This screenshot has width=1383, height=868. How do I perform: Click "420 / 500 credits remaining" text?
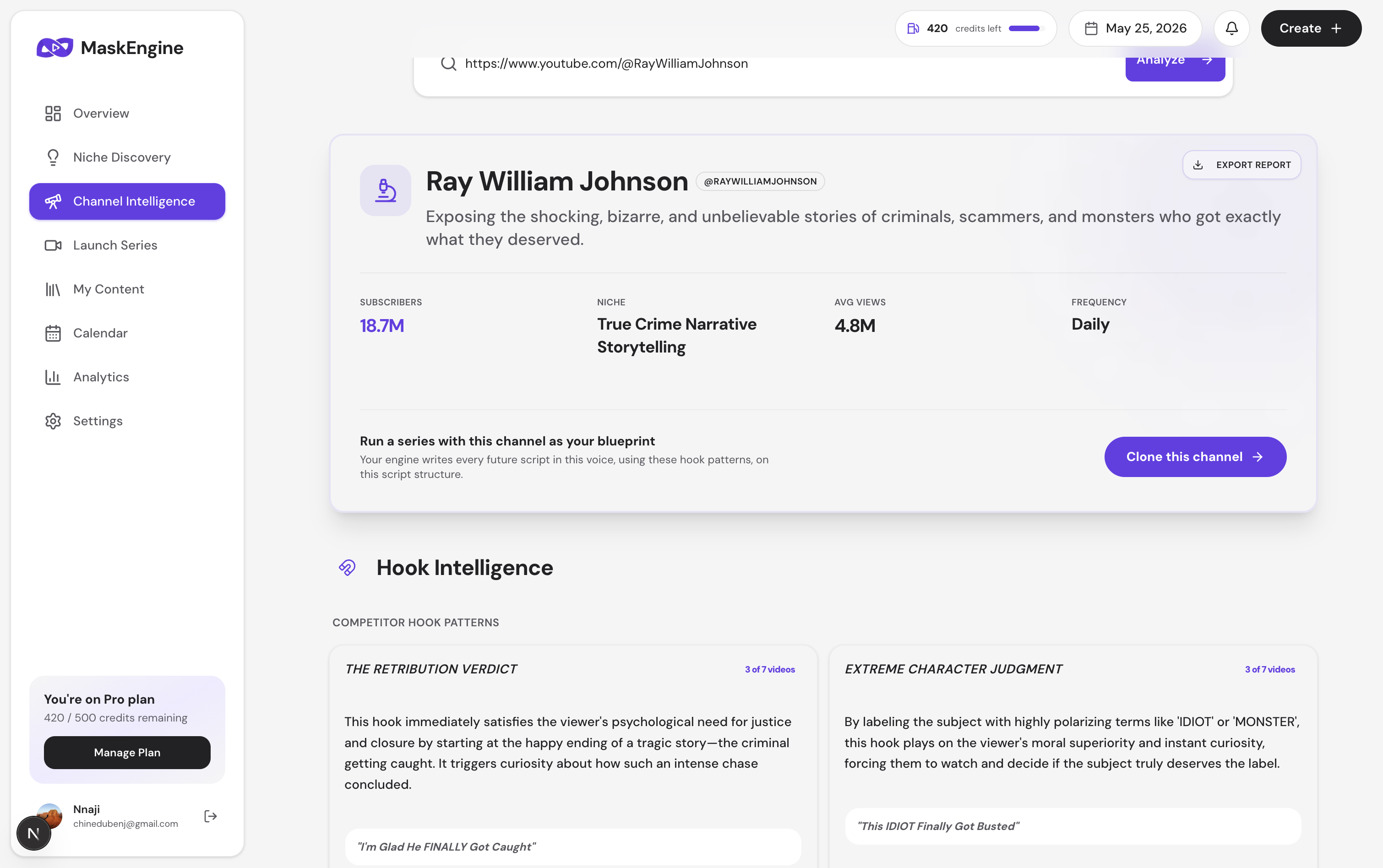pyautogui.click(x=116, y=718)
